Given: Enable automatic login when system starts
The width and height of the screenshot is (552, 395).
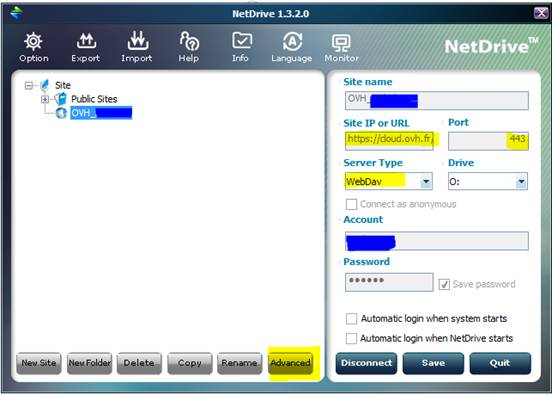Looking at the screenshot, I should coord(351,319).
